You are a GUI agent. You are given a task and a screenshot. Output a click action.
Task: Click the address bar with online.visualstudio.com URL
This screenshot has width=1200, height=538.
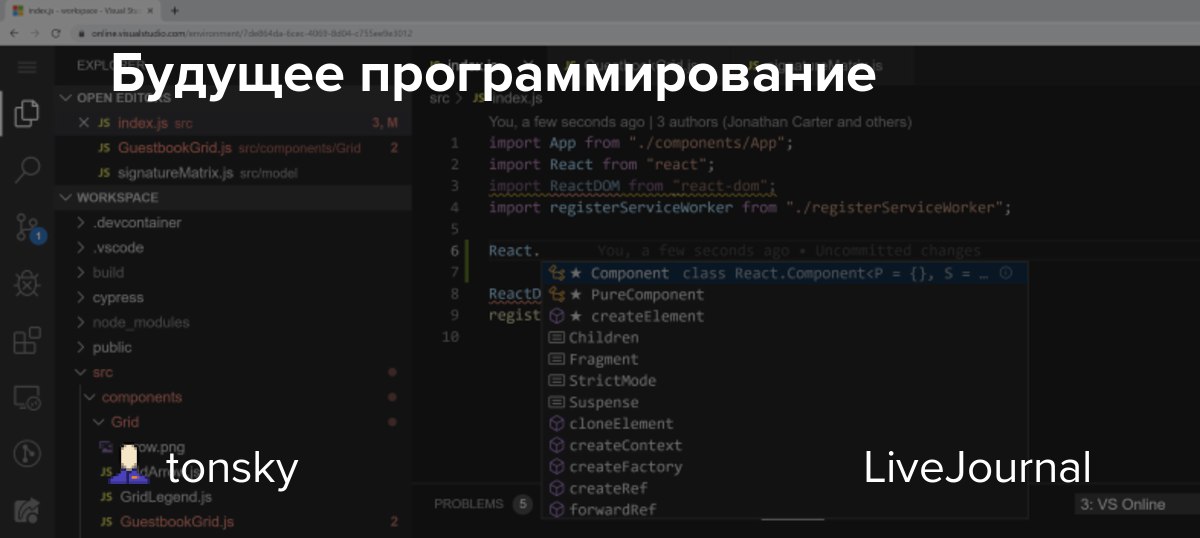[250, 33]
